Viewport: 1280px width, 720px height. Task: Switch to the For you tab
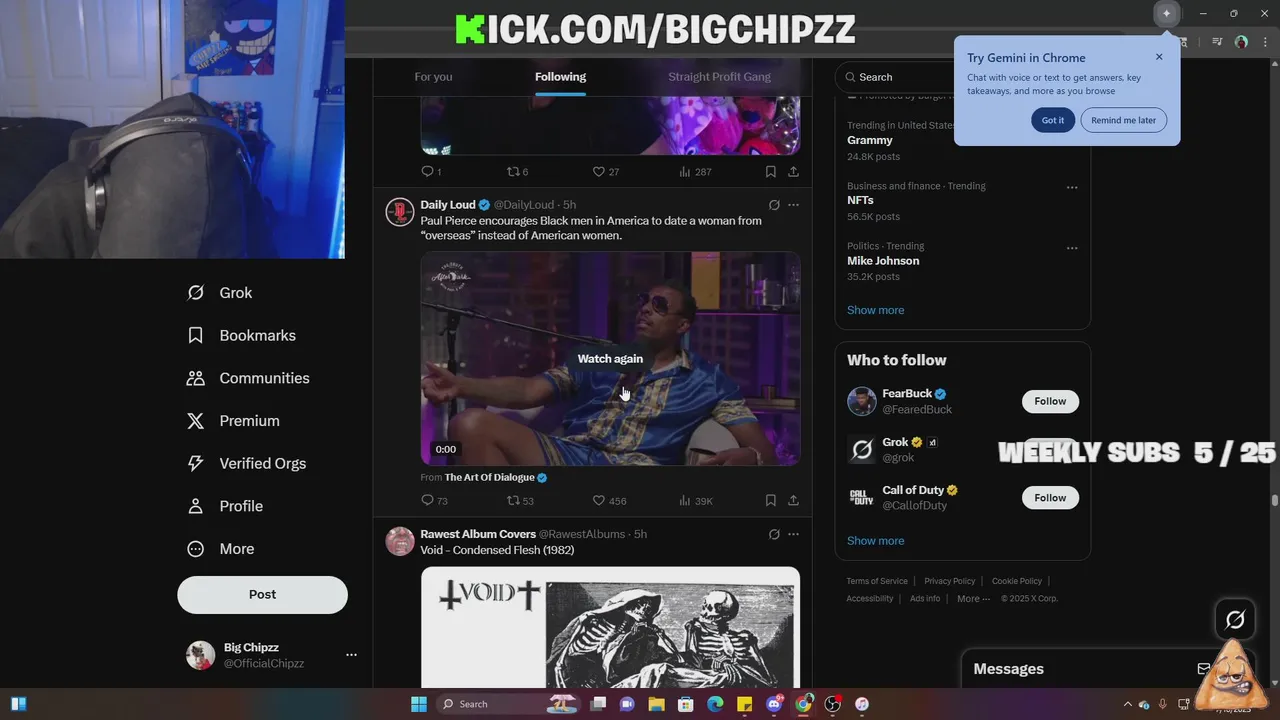433,77
